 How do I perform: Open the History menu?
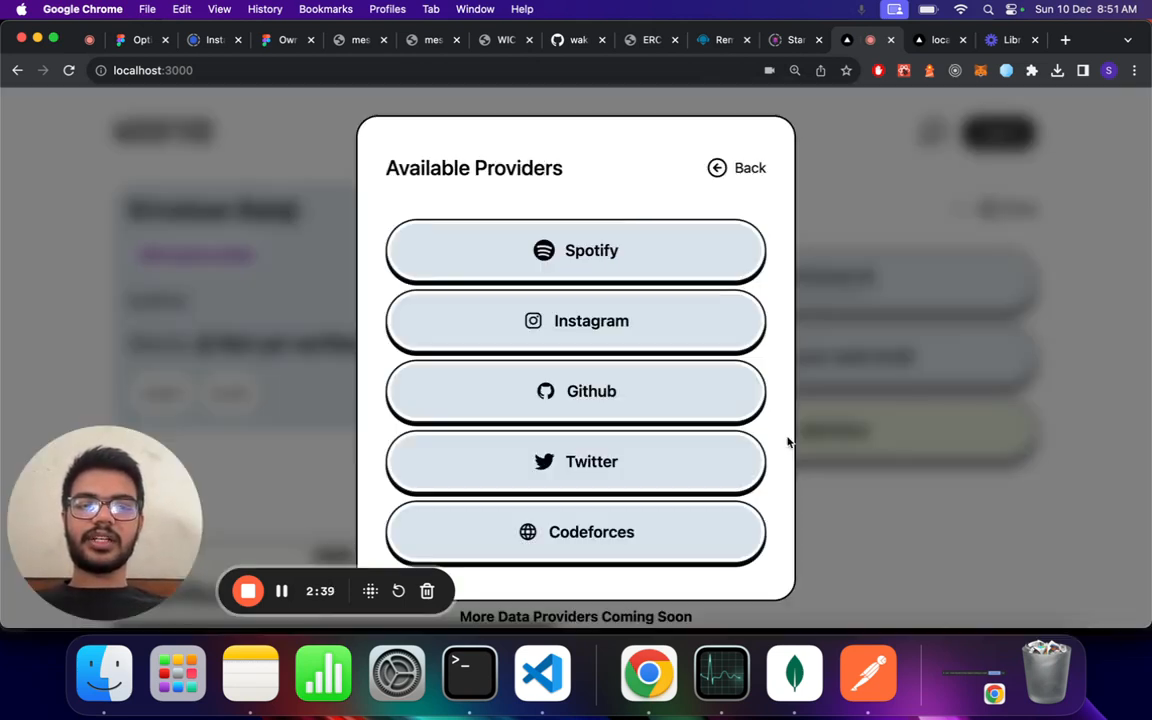coord(264,10)
